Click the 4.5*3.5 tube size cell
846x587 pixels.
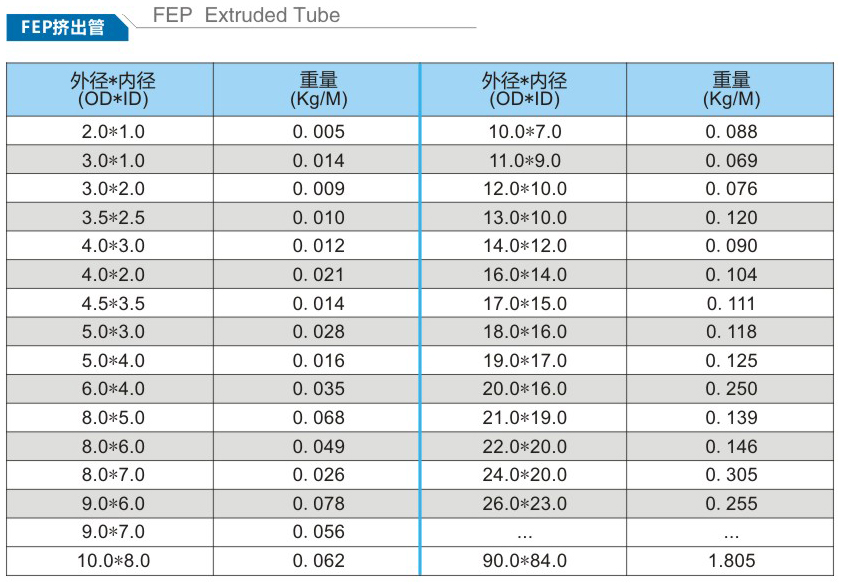[112, 304]
